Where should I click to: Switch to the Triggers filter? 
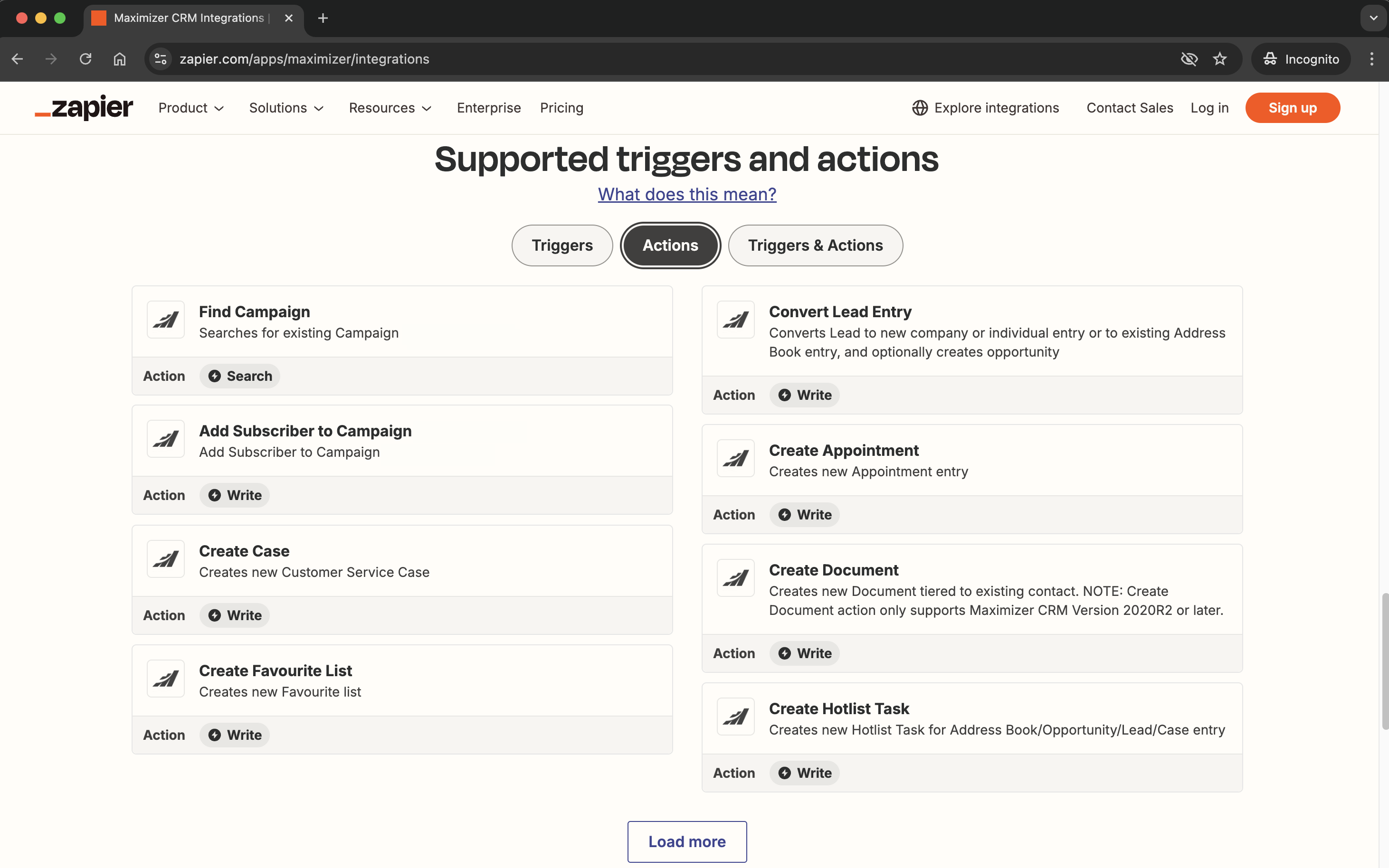562,245
